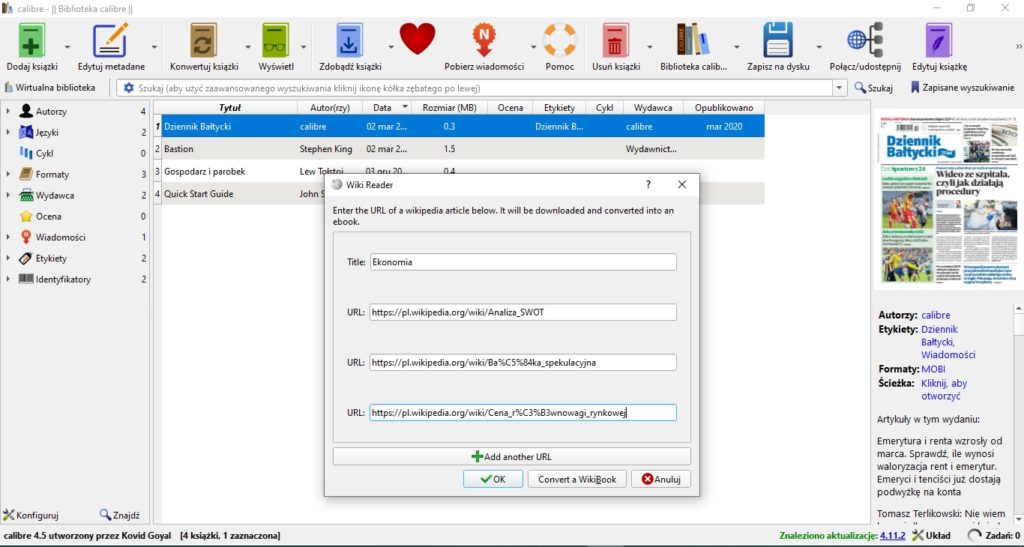Expand the Wiadomości tree node
This screenshot has height=547, width=1024.
pos(8,237)
